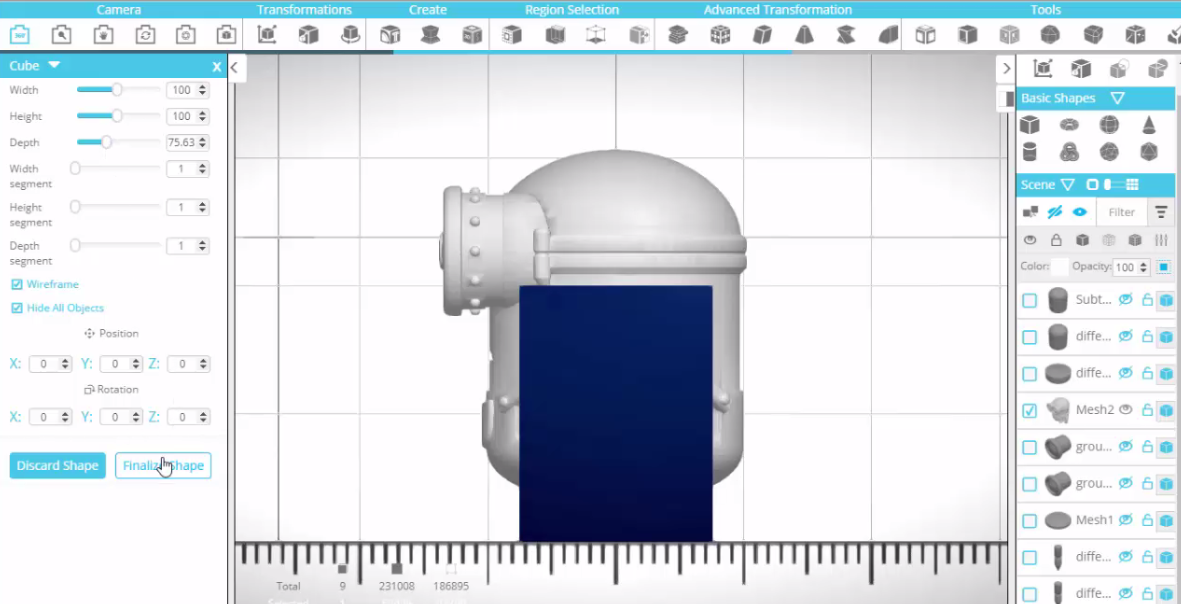Viewport: 1181px width, 604px height.
Task: Toggle visibility eye on Mesh1 row
Action: pos(1125,520)
